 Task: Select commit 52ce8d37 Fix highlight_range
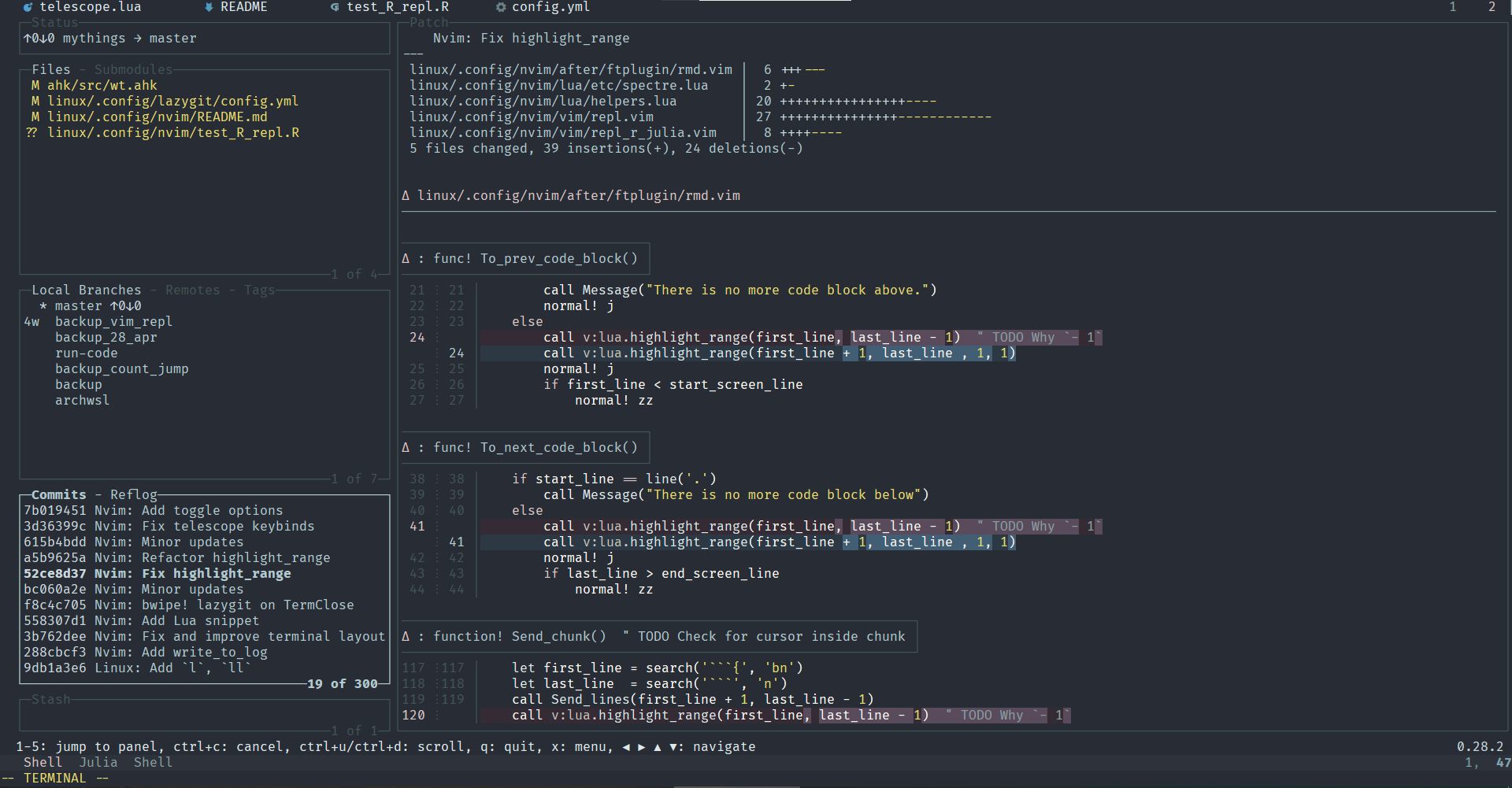point(205,573)
